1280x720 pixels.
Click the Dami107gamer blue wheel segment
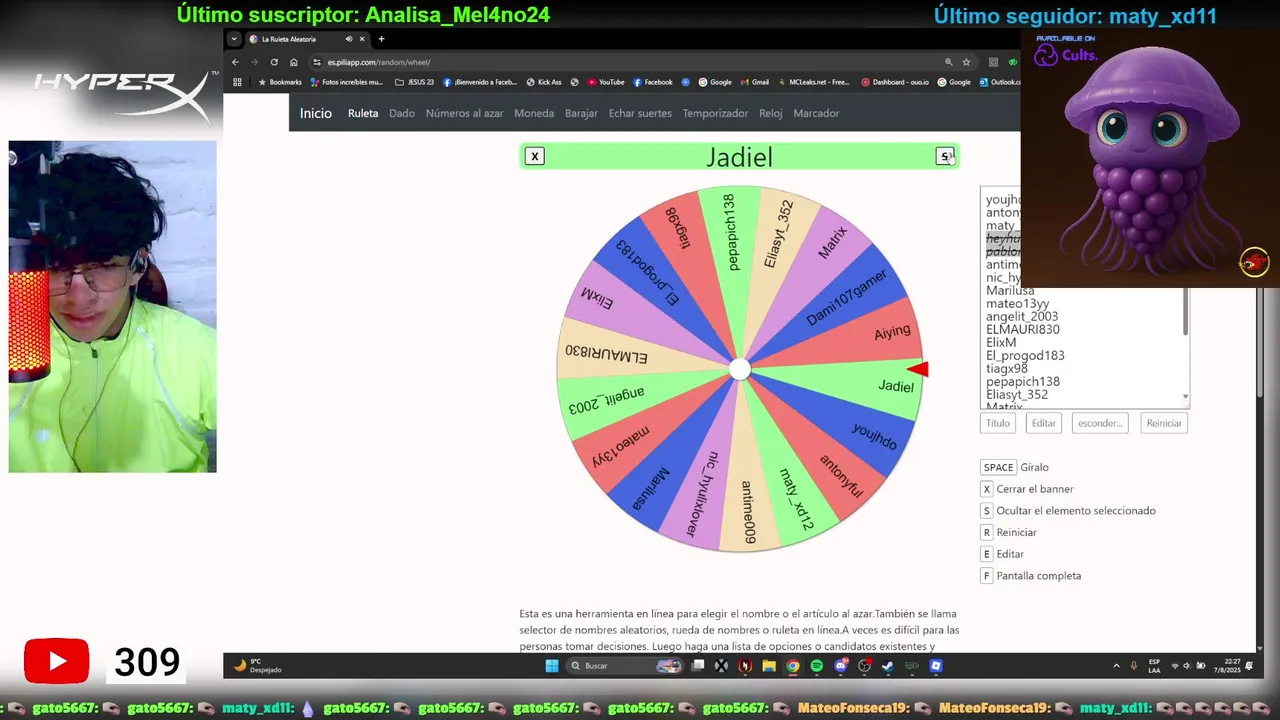pos(845,298)
